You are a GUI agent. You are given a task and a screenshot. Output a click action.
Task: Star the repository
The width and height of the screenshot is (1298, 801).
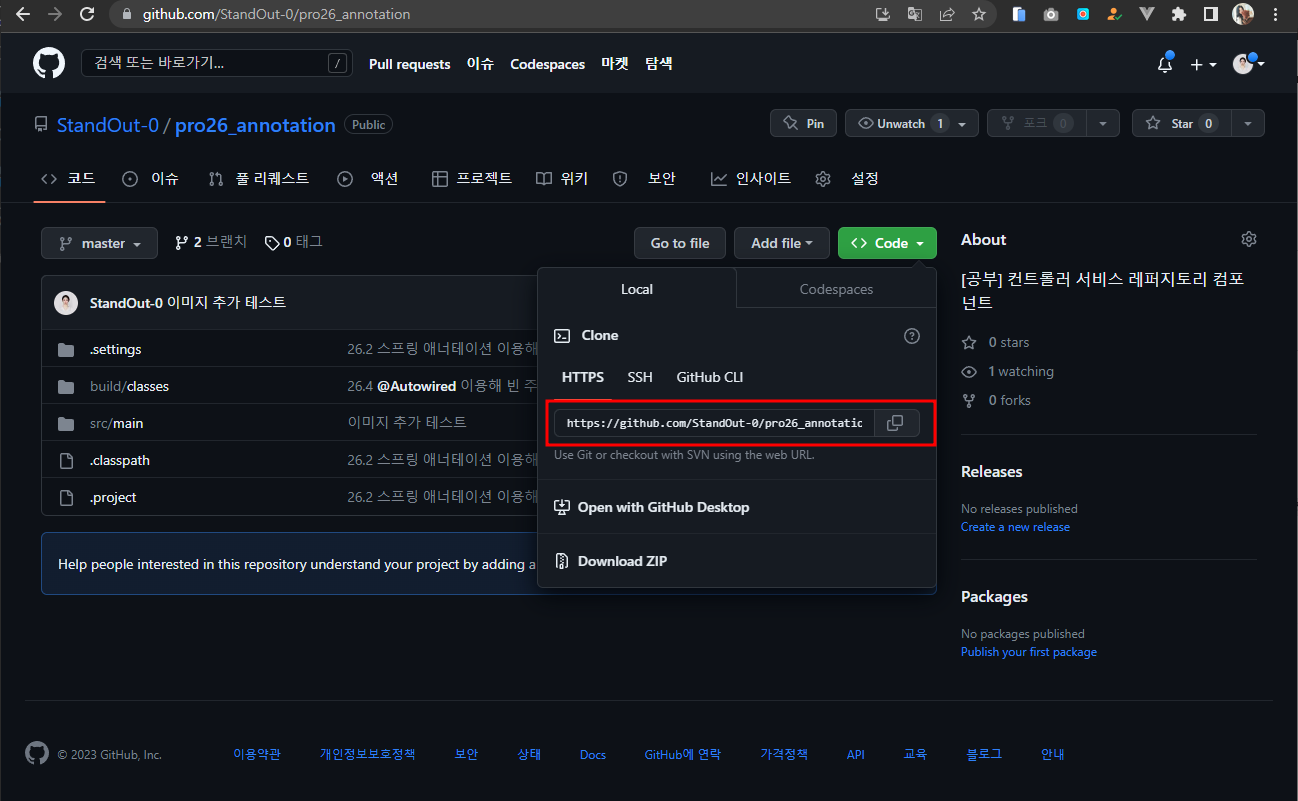tap(1181, 123)
